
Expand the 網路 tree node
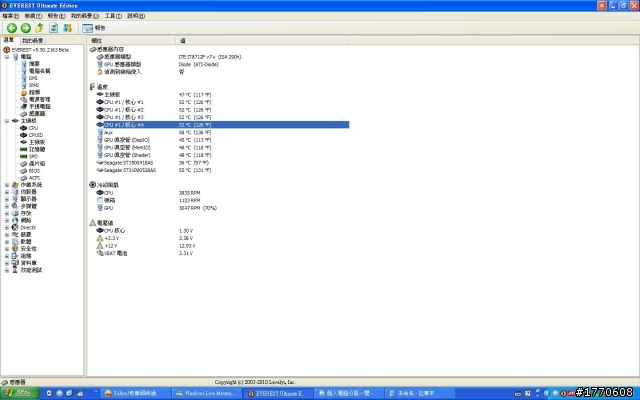click(7, 220)
